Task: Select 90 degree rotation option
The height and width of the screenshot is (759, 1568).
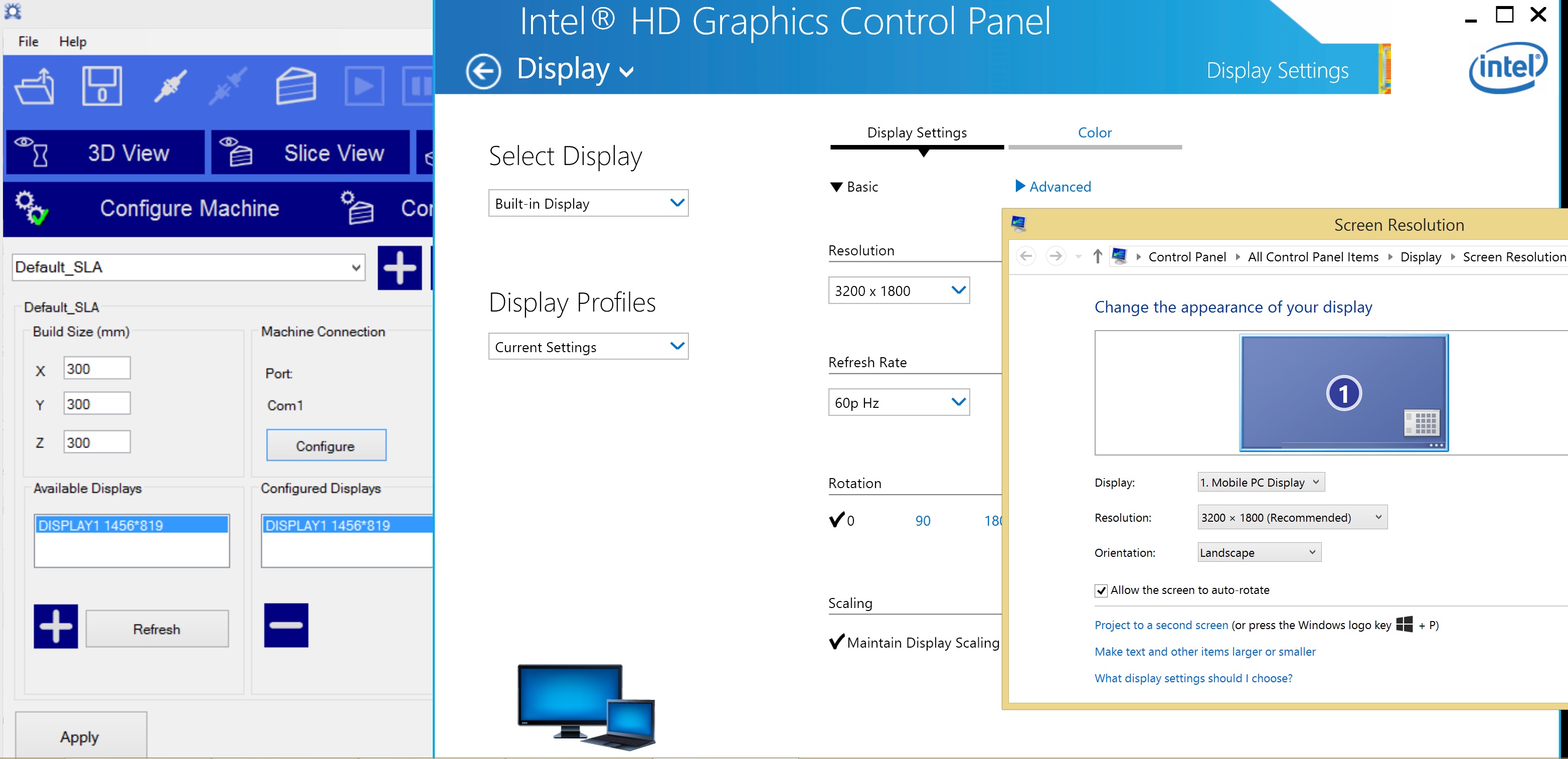Action: tap(923, 521)
